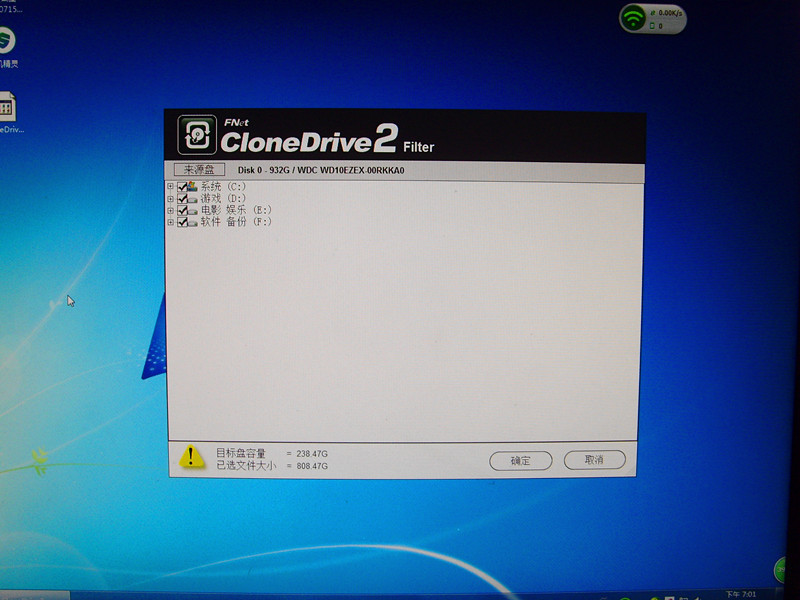Screen dimensions: 800x600
Task: Expand the 游戏 (D:) tree node
Action: point(170,198)
